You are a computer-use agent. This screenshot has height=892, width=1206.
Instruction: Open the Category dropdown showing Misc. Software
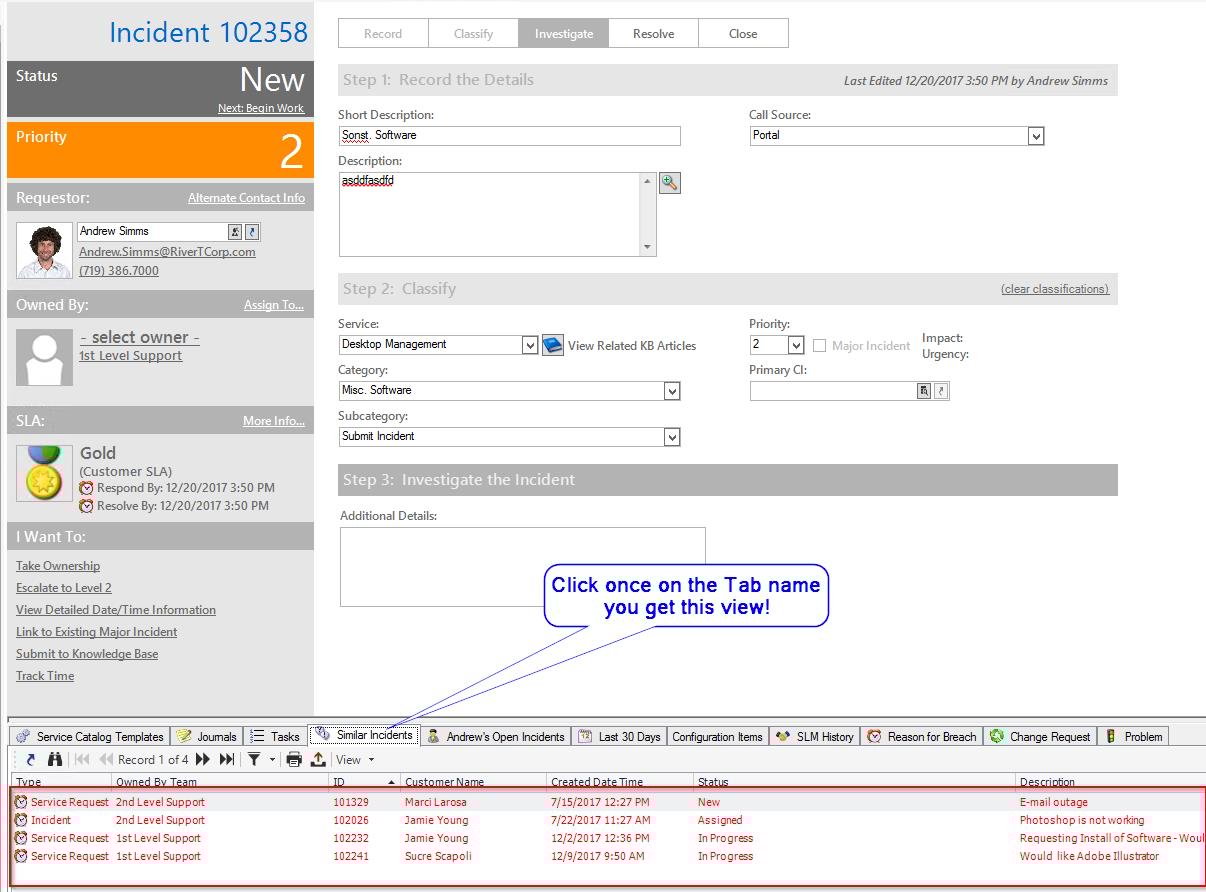coord(672,391)
